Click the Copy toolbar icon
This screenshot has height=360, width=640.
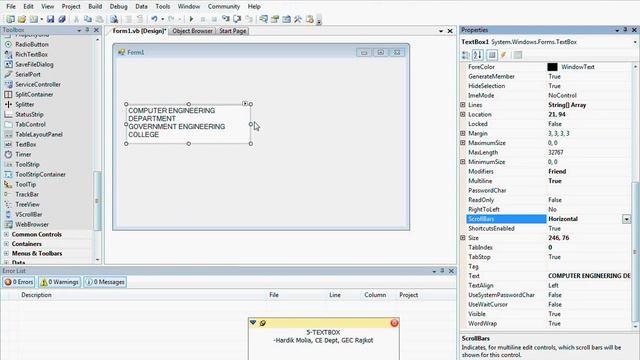(x=87, y=19)
